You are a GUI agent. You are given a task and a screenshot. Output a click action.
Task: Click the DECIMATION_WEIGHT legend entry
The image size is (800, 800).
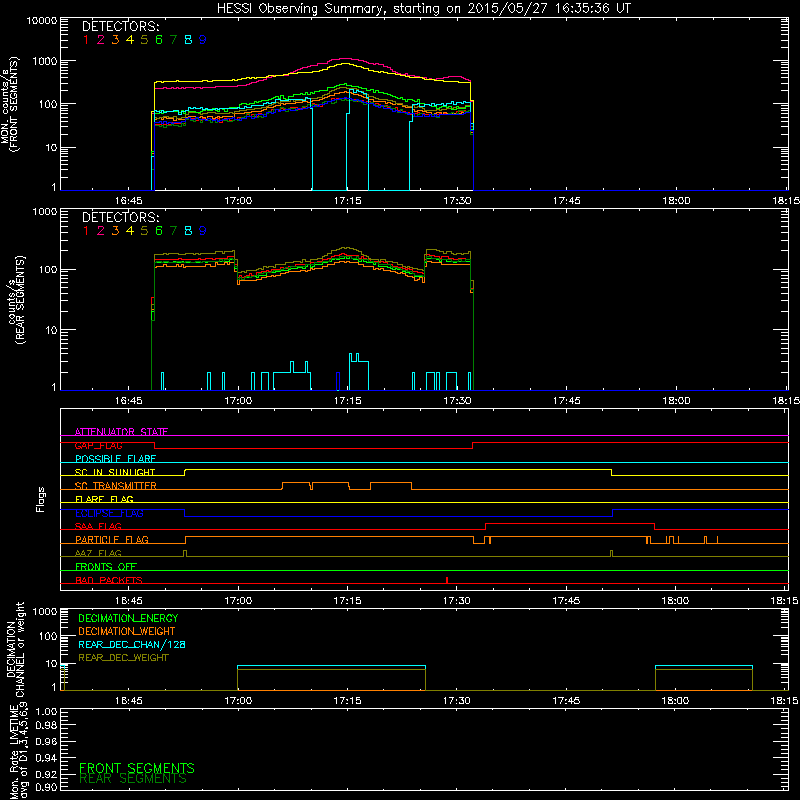tap(127, 632)
